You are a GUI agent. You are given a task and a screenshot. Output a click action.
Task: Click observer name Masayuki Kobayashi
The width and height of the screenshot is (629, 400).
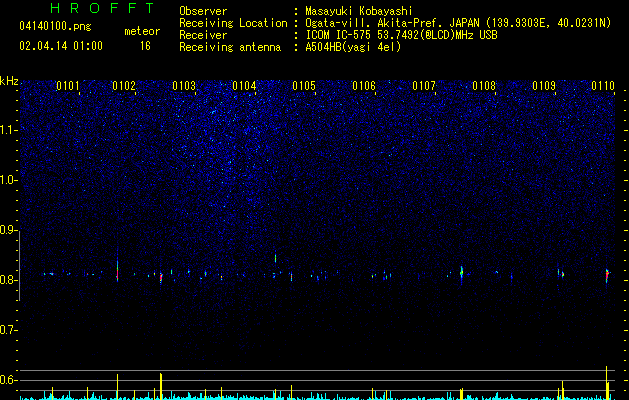click(x=359, y=11)
